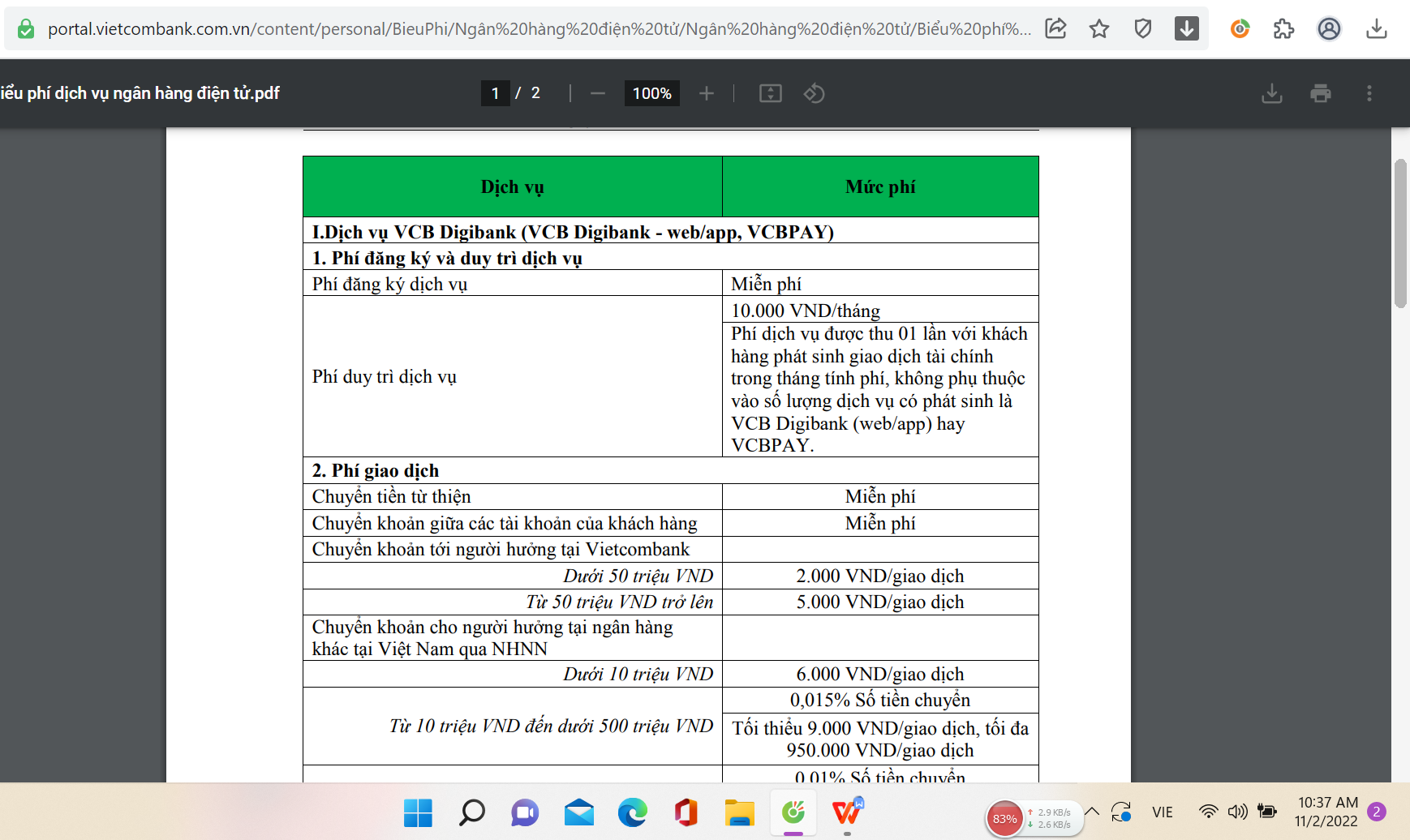This screenshot has width=1410, height=840.
Task: Bookmark this page with star icon
Action: click(1099, 29)
